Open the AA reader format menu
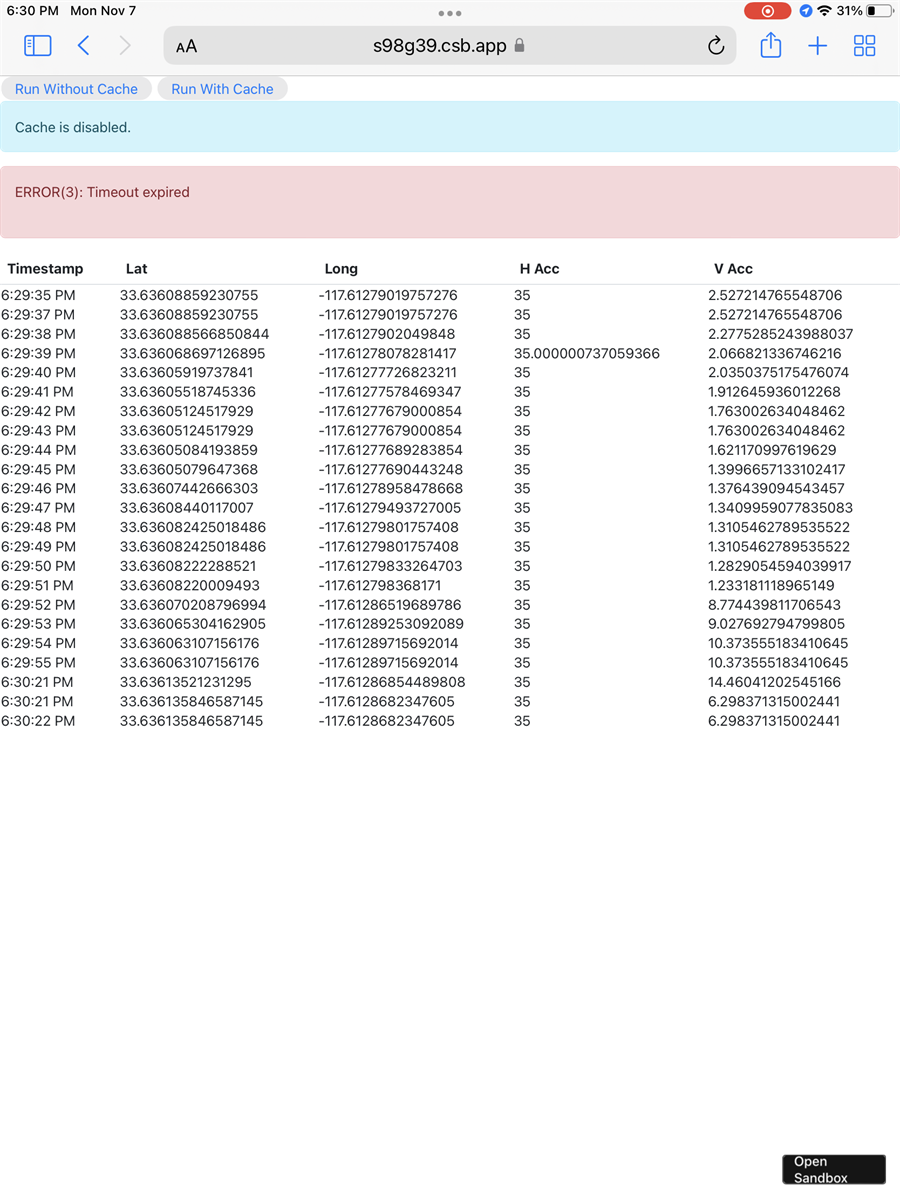900x1200 pixels. (186, 46)
